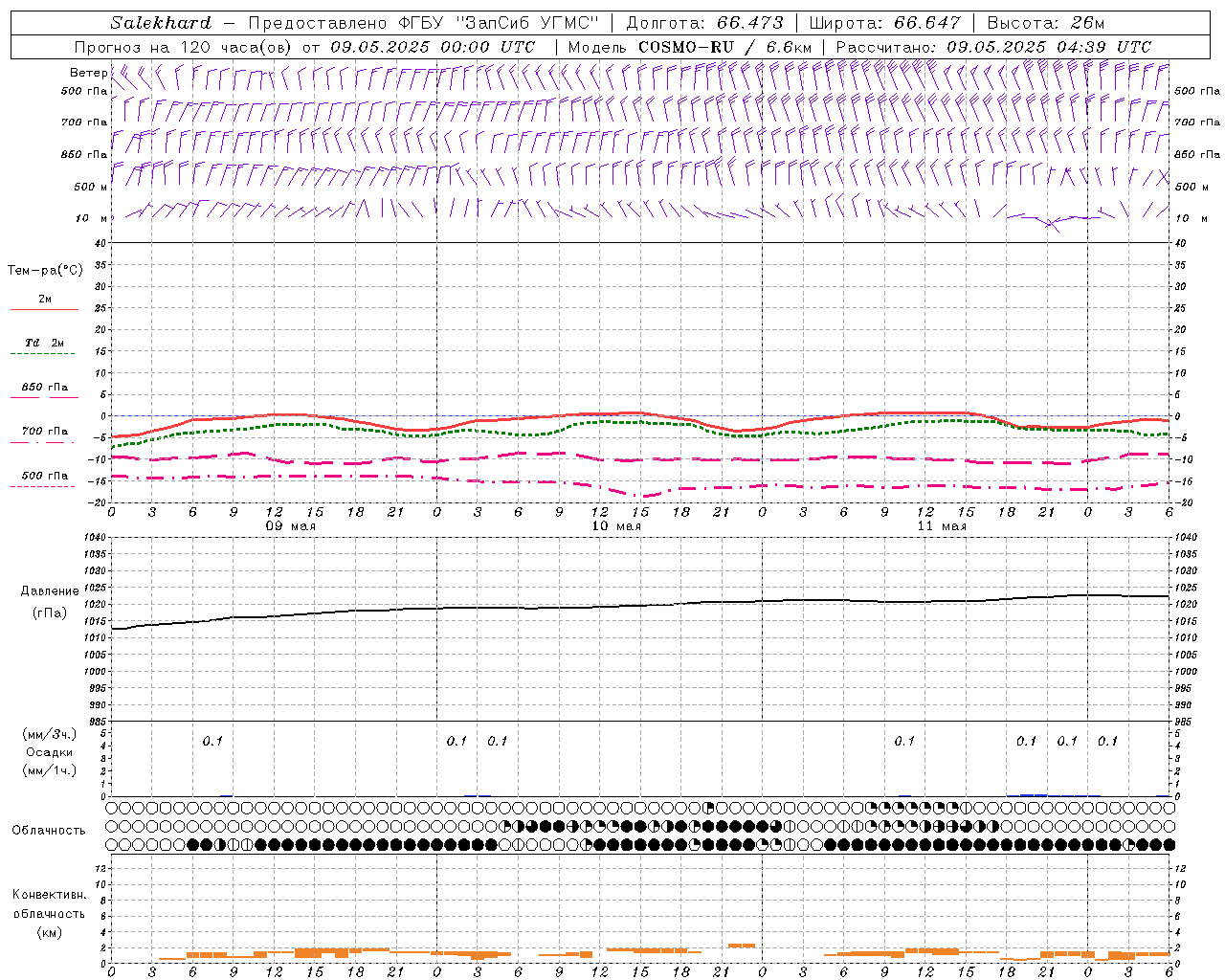Image resolution: width=1225 pixels, height=980 pixels.
Task: Click the "10 мая" date label
Action: click(615, 526)
